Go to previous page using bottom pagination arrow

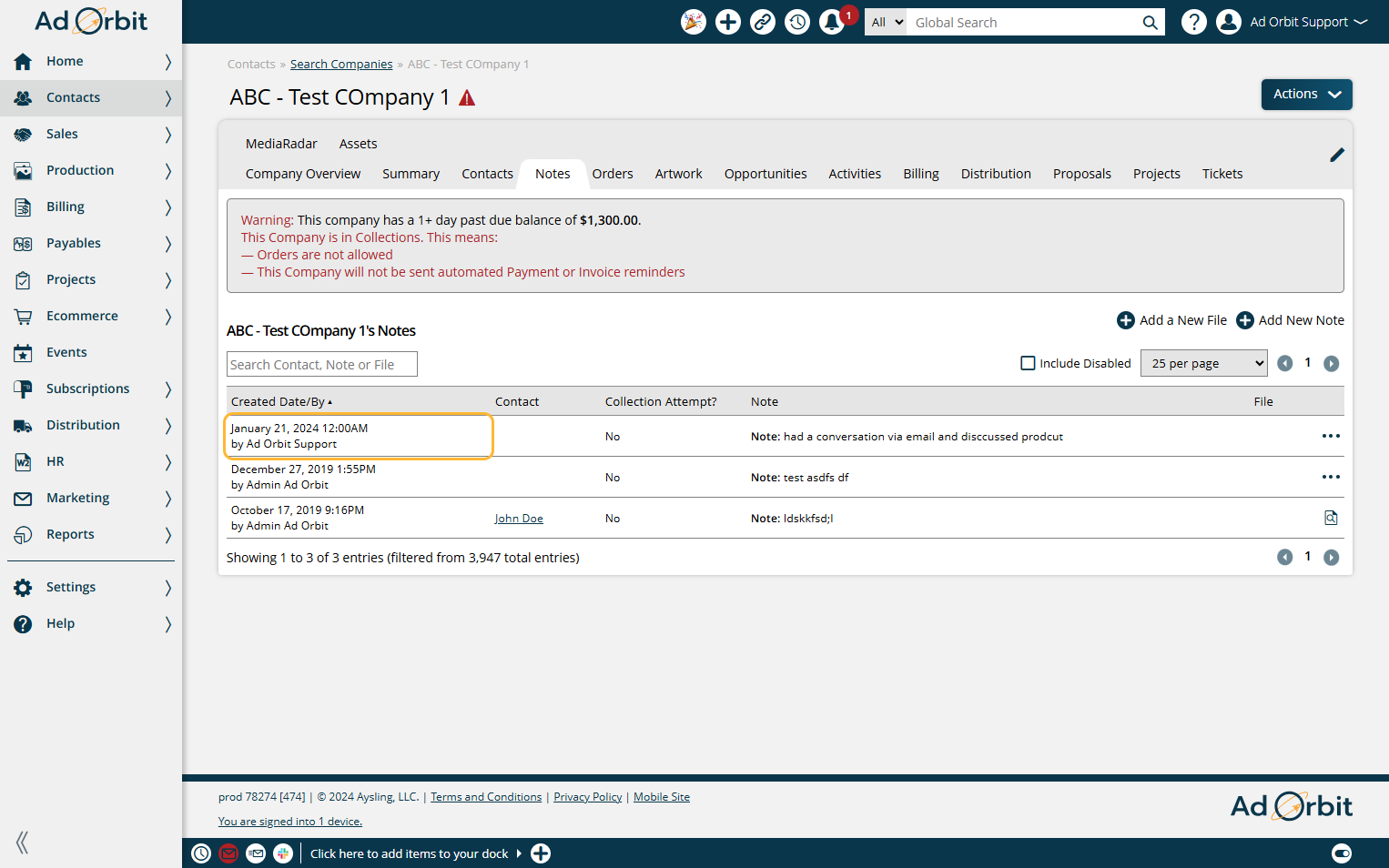coord(1285,557)
